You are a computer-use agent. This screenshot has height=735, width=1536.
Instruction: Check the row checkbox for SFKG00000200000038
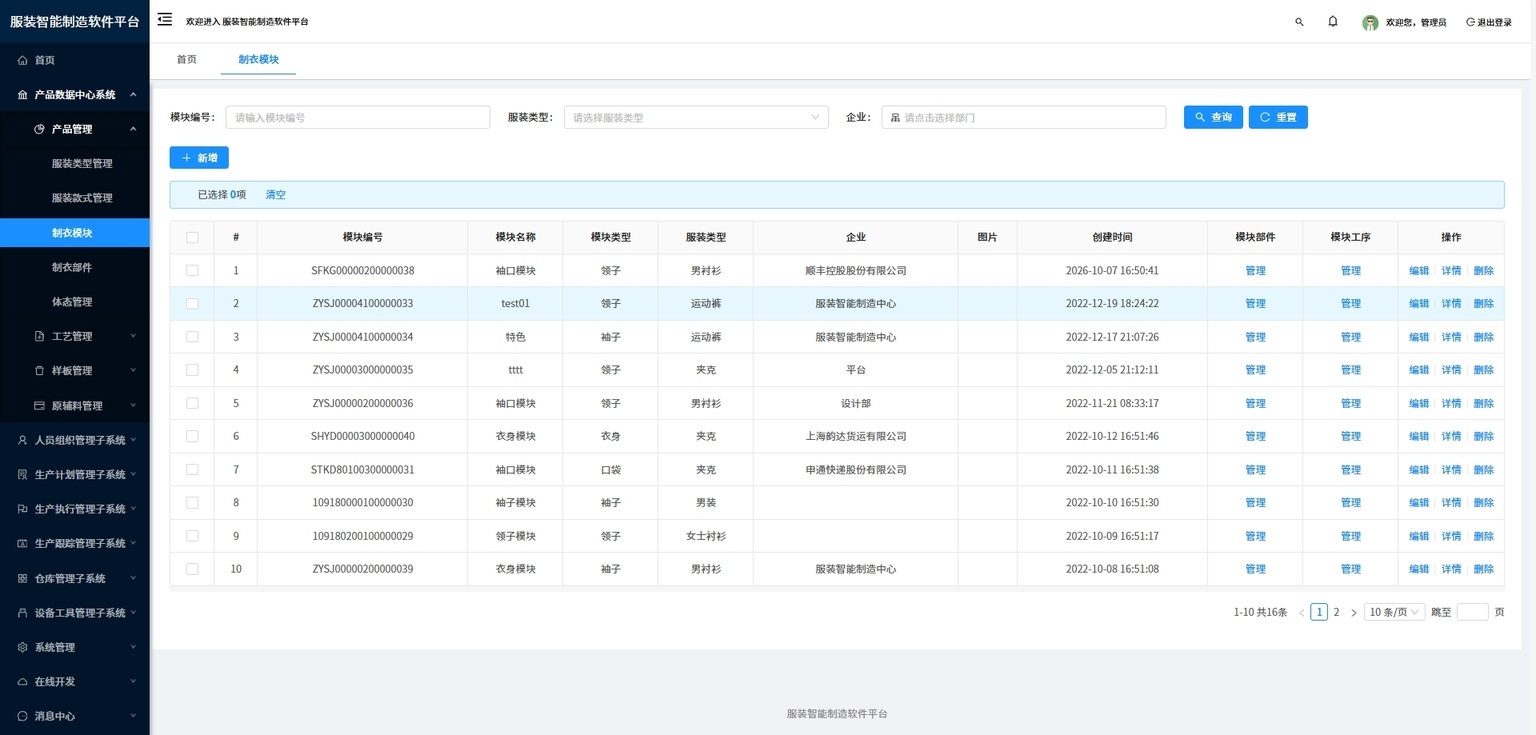[x=192, y=270]
